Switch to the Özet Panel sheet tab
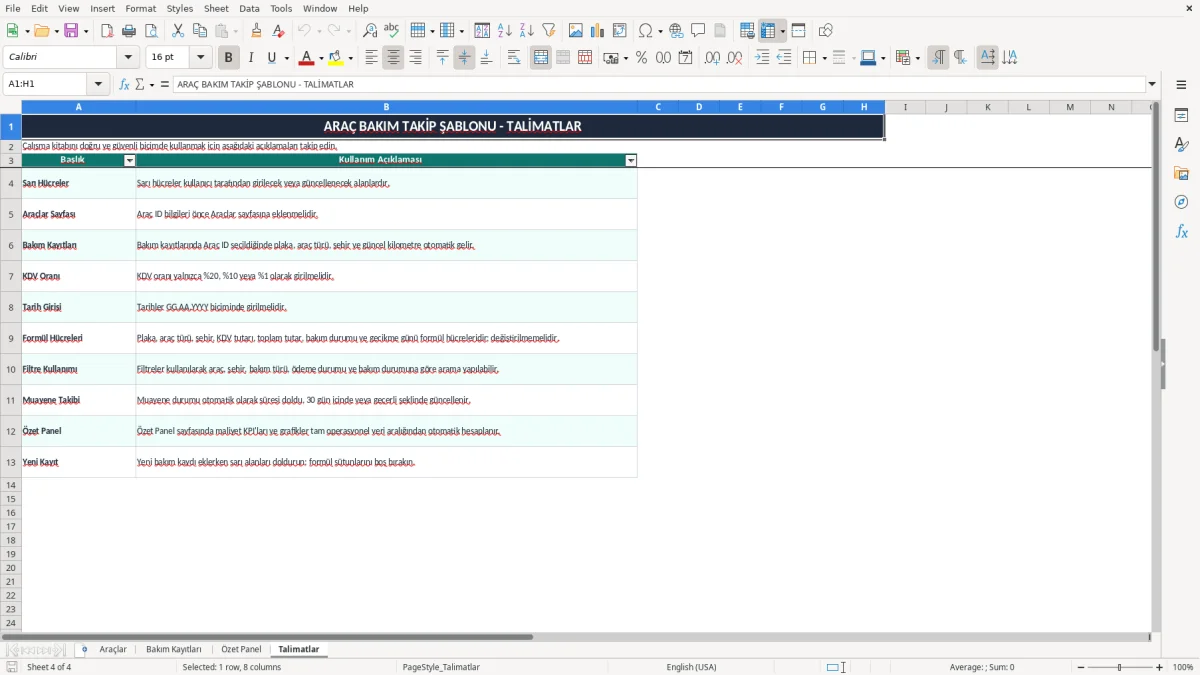 point(241,649)
